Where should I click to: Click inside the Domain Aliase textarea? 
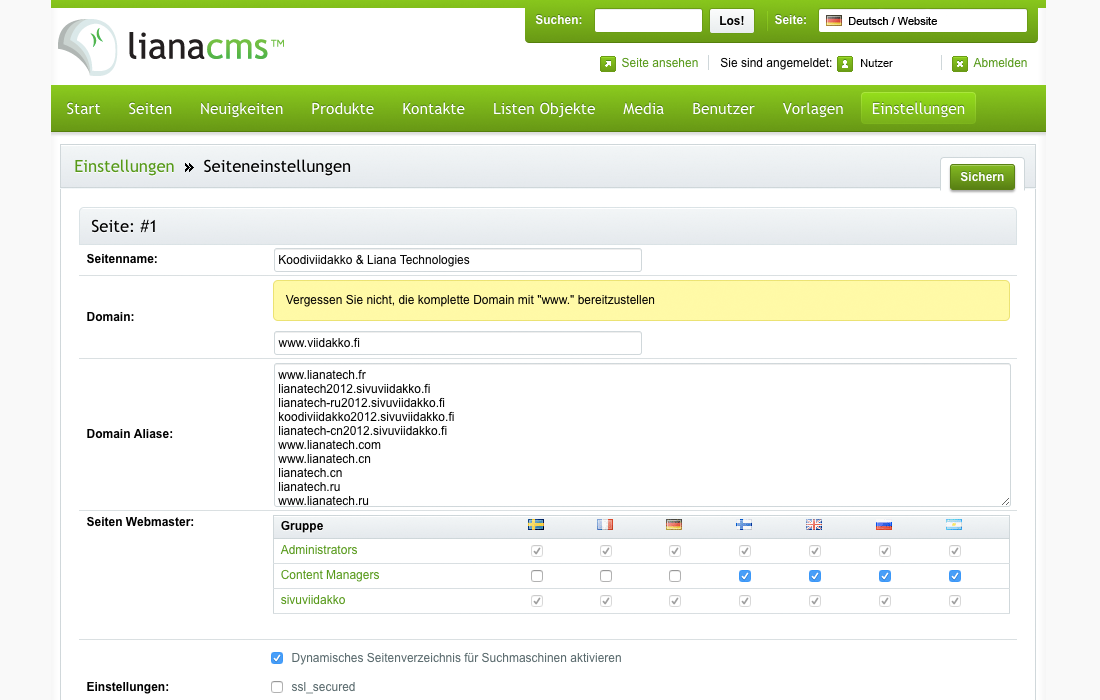642,435
